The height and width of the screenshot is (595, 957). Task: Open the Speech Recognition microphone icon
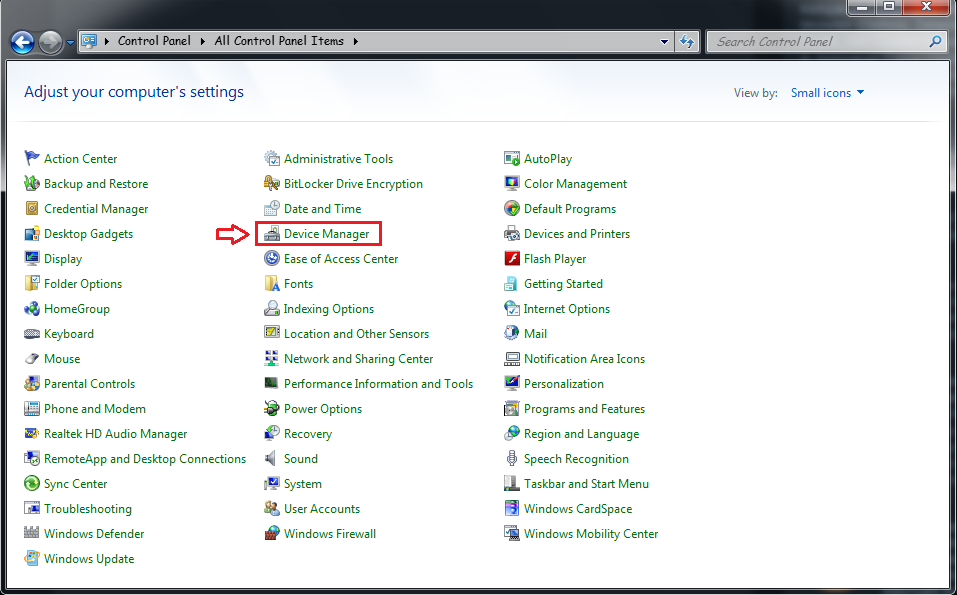pyautogui.click(x=511, y=459)
